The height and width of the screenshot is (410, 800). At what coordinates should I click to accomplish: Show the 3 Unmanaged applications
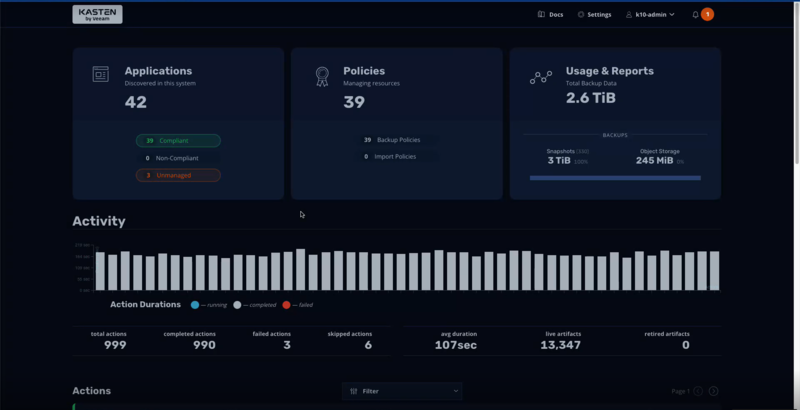pos(178,175)
